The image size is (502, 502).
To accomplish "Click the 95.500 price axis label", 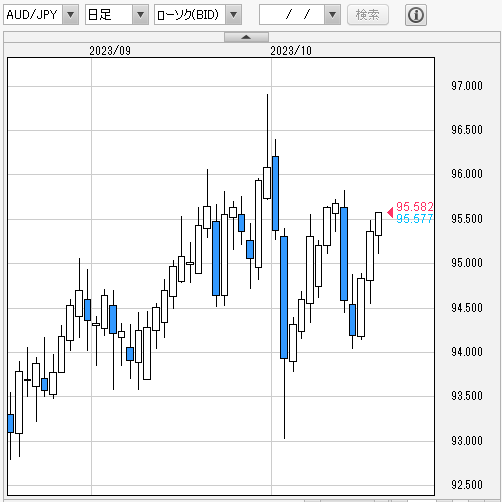I will pos(467,219).
